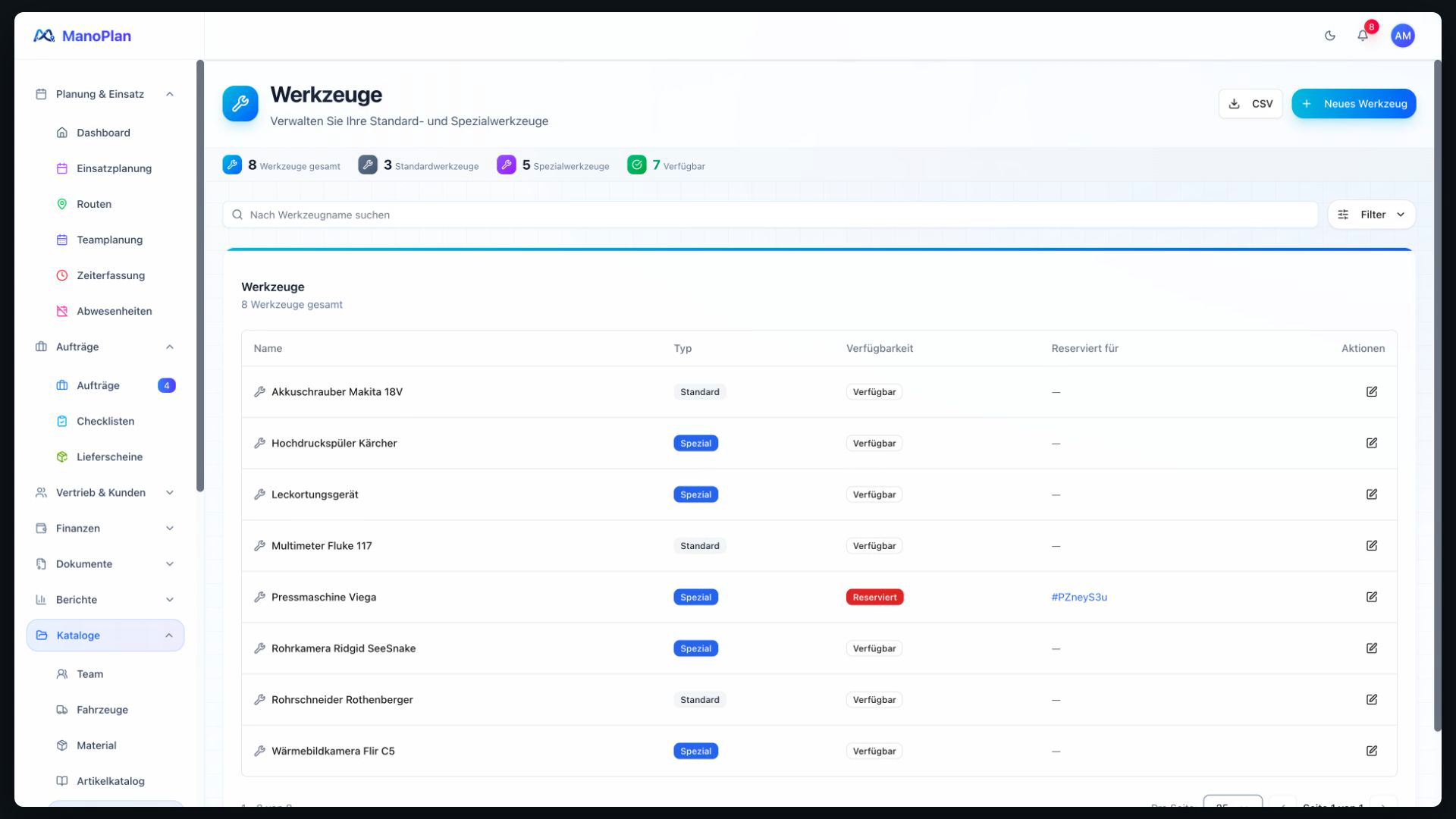This screenshot has width=1456, height=819.
Task: Edit the Rohrkamera Ridgid SeeSnake entry
Action: click(x=1371, y=648)
